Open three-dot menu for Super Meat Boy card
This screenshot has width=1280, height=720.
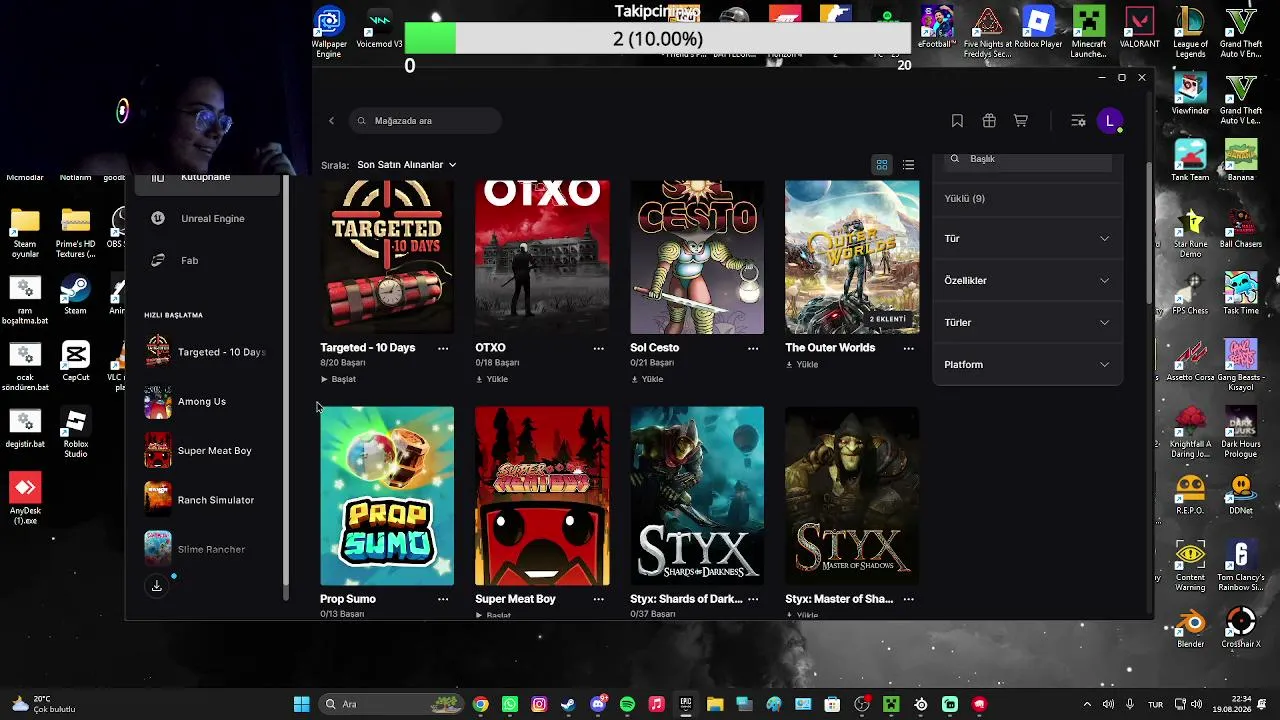click(x=598, y=600)
